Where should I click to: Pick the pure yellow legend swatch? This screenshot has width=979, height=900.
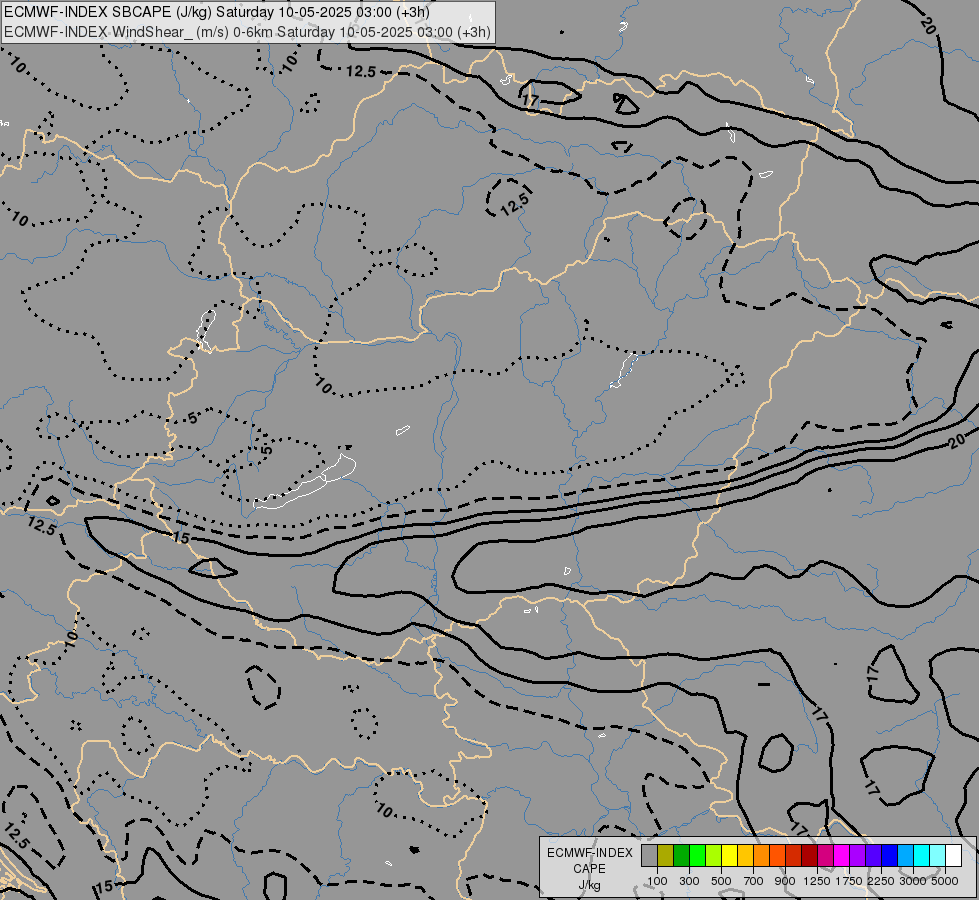click(x=729, y=855)
